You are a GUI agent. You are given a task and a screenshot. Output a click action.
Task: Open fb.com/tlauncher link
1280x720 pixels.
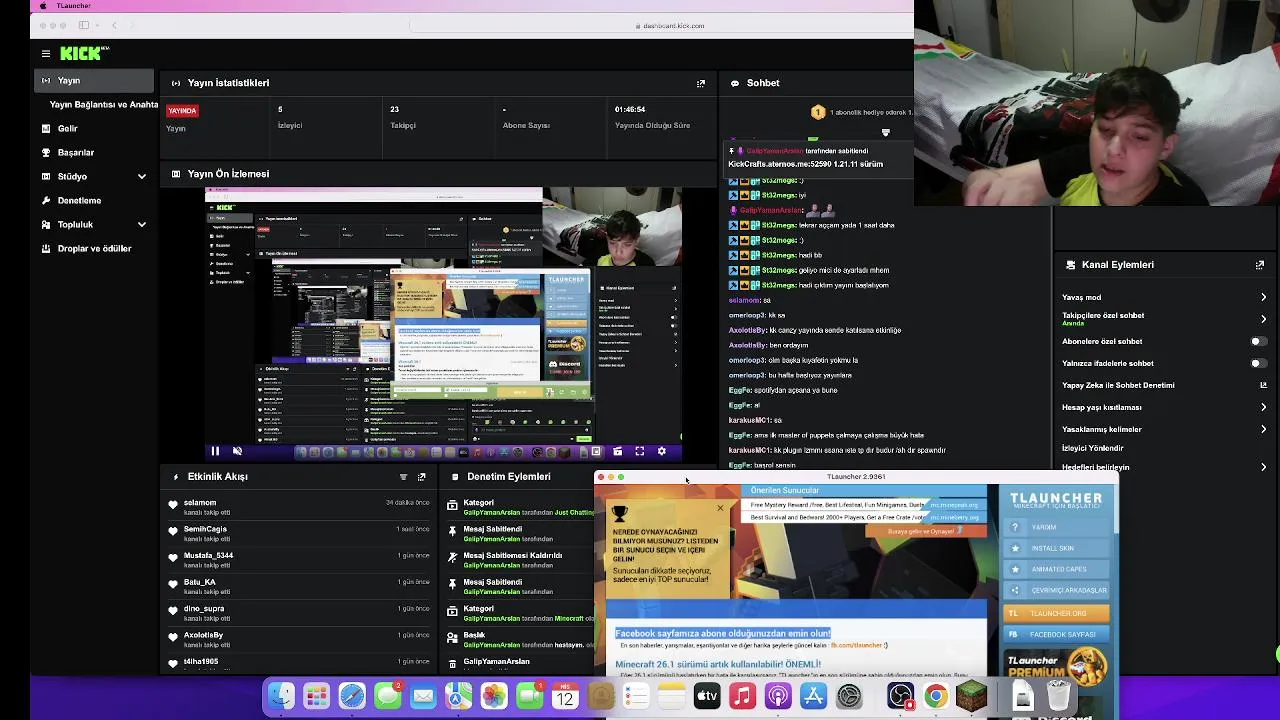[856, 646]
